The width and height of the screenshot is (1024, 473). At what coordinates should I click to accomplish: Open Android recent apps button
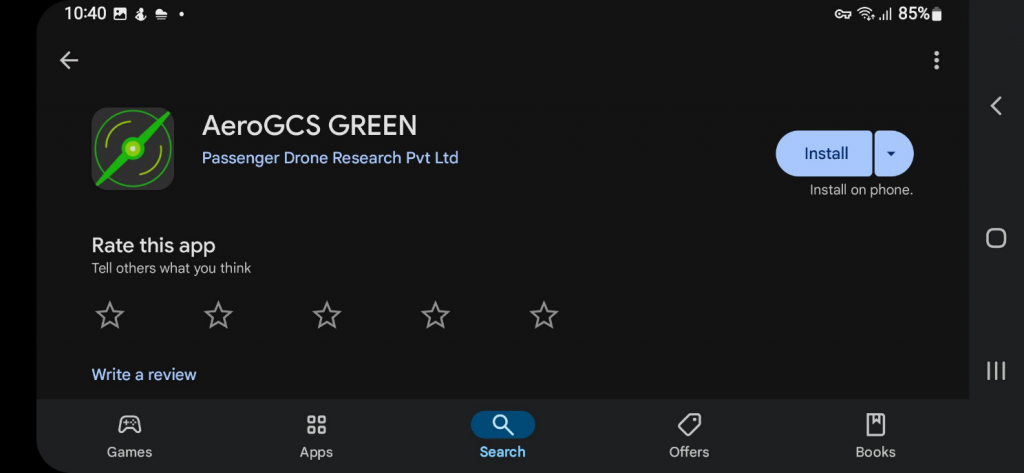tap(996, 370)
